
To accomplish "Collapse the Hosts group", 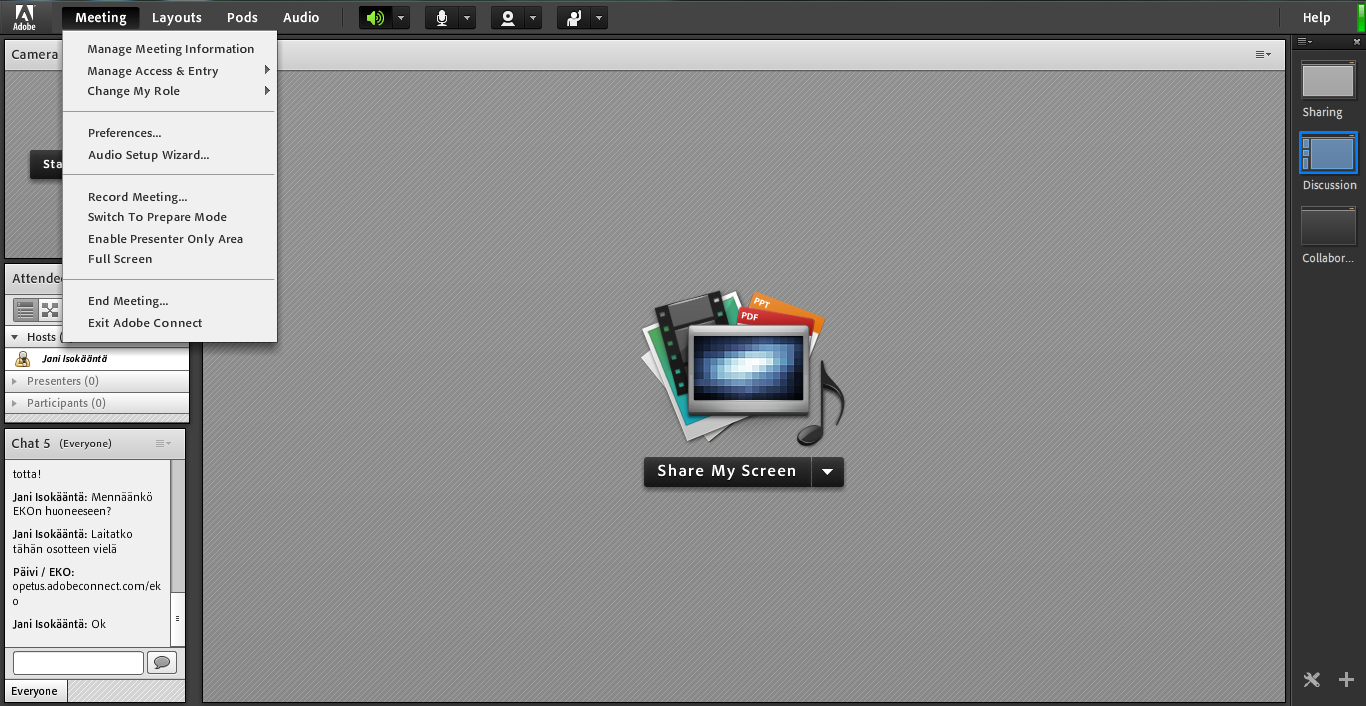I will [15, 337].
